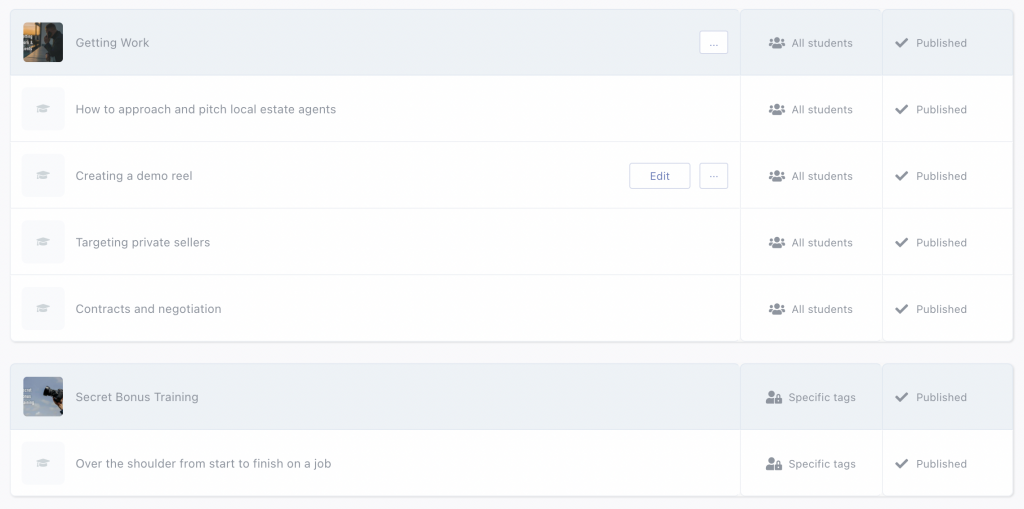Open the Getting Work thumbnail image
Image resolution: width=1024 pixels, height=509 pixels.
[x=43, y=42]
